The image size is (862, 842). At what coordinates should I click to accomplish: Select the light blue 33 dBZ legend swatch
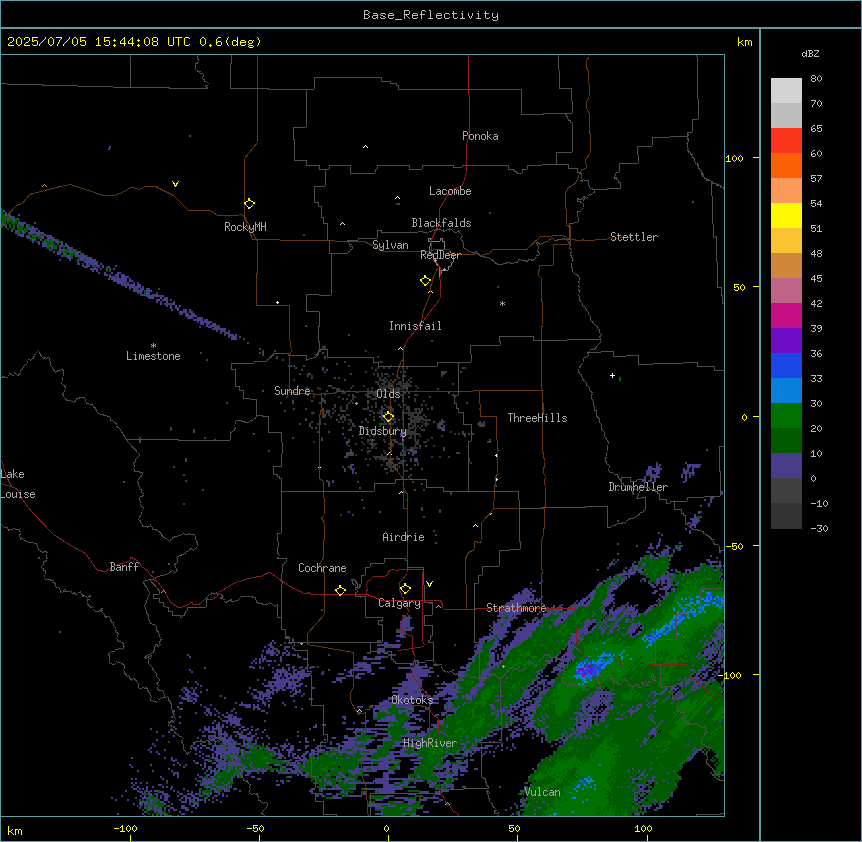(786, 391)
